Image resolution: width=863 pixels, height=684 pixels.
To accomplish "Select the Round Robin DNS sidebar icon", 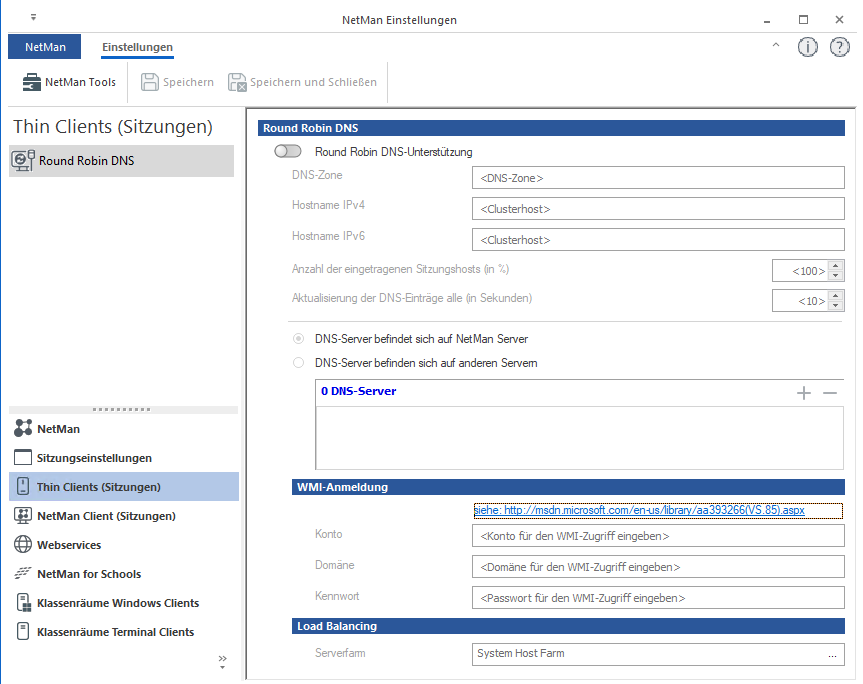I will pos(24,160).
